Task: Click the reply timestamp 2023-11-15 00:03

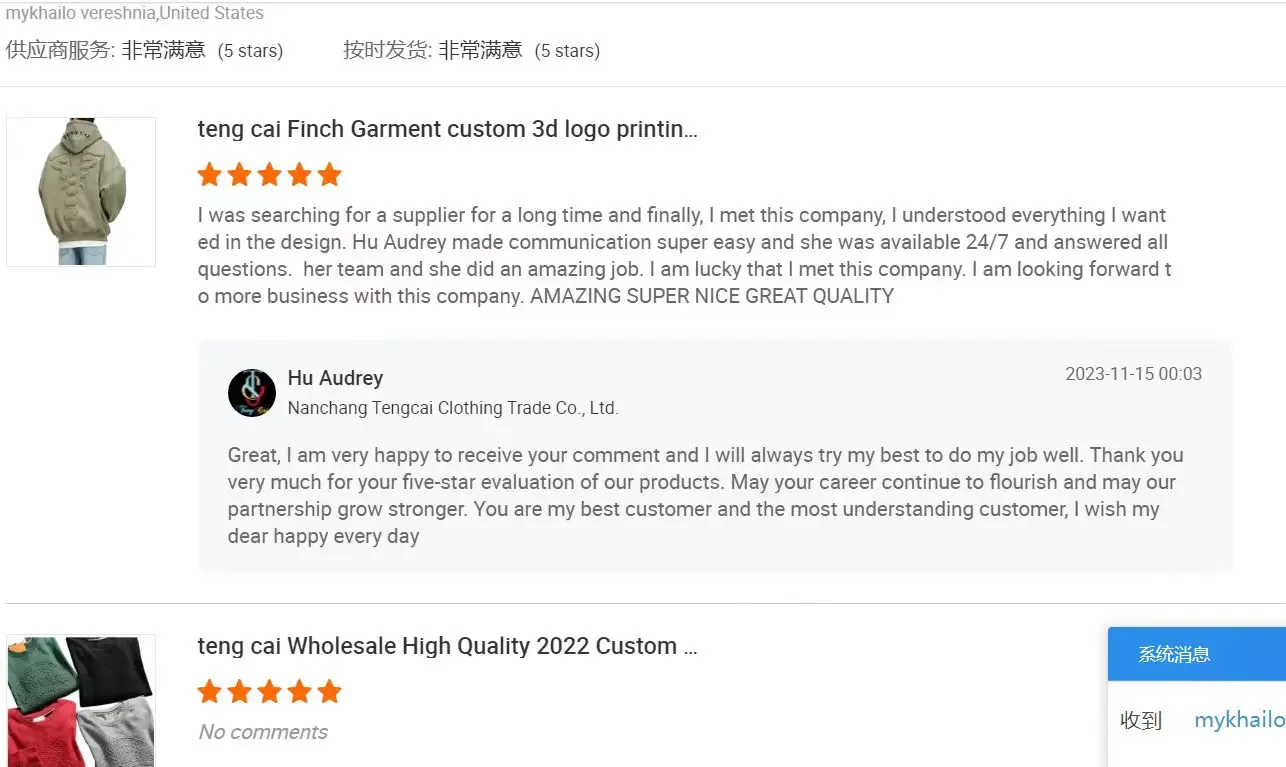Action: pos(1133,374)
